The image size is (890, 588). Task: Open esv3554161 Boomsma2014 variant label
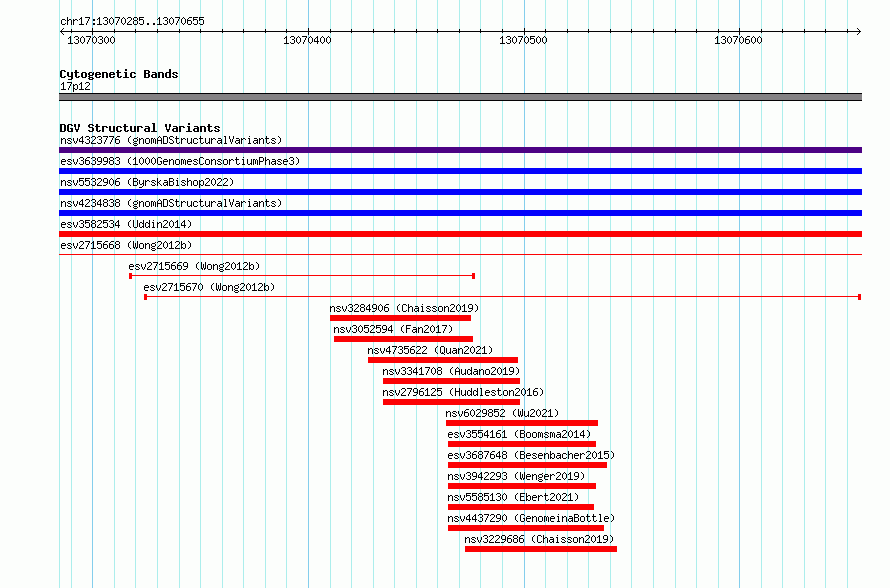[519, 434]
